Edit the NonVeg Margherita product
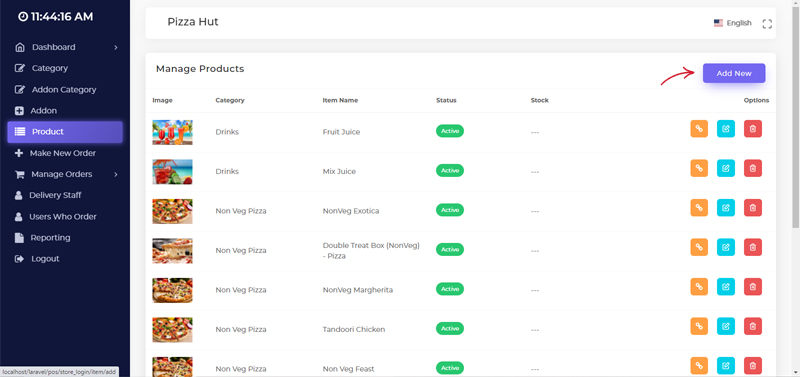Image resolution: width=800 pixels, height=377 pixels. (x=726, y=287)
